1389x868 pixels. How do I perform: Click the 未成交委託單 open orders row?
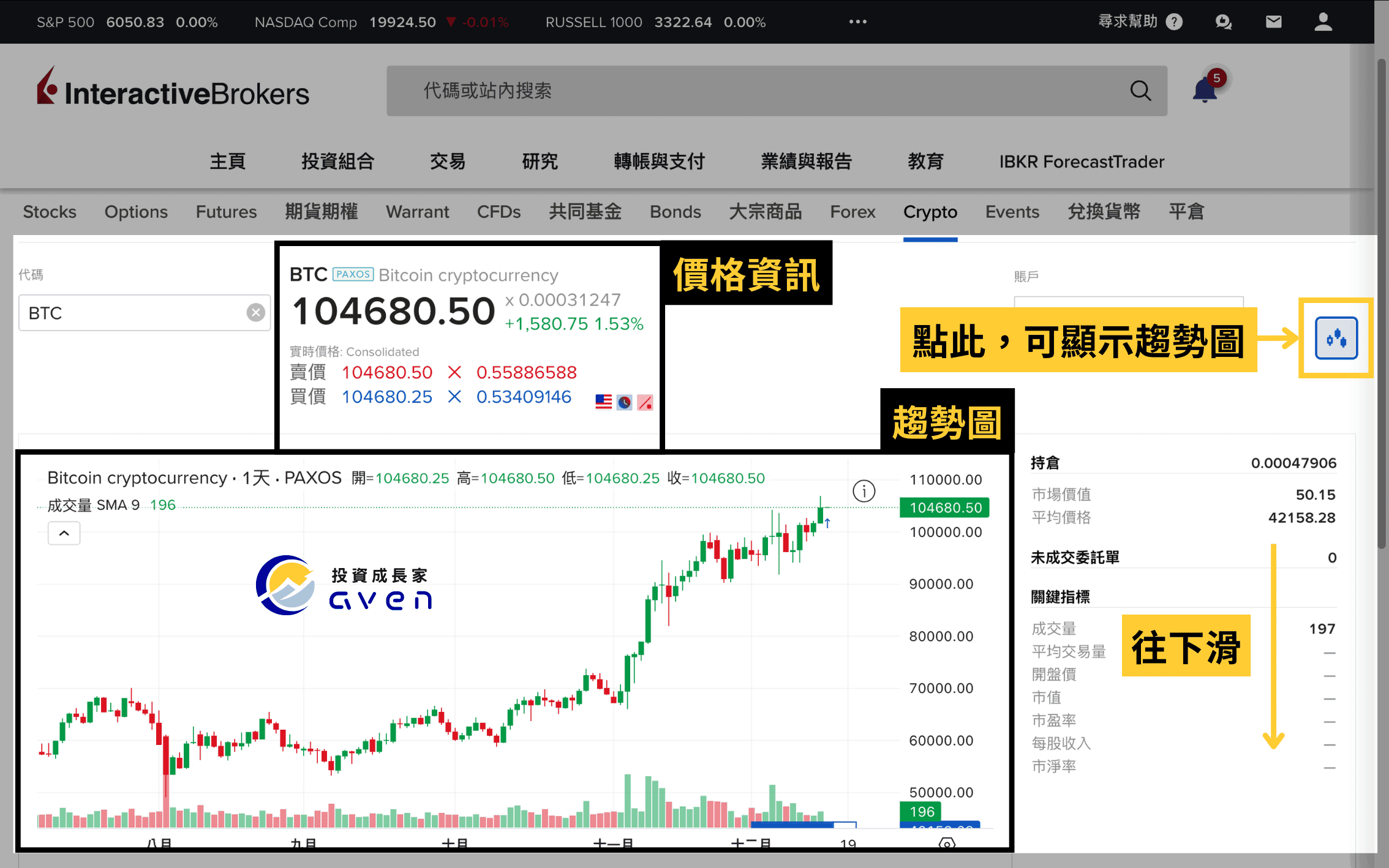point(1183,558)
